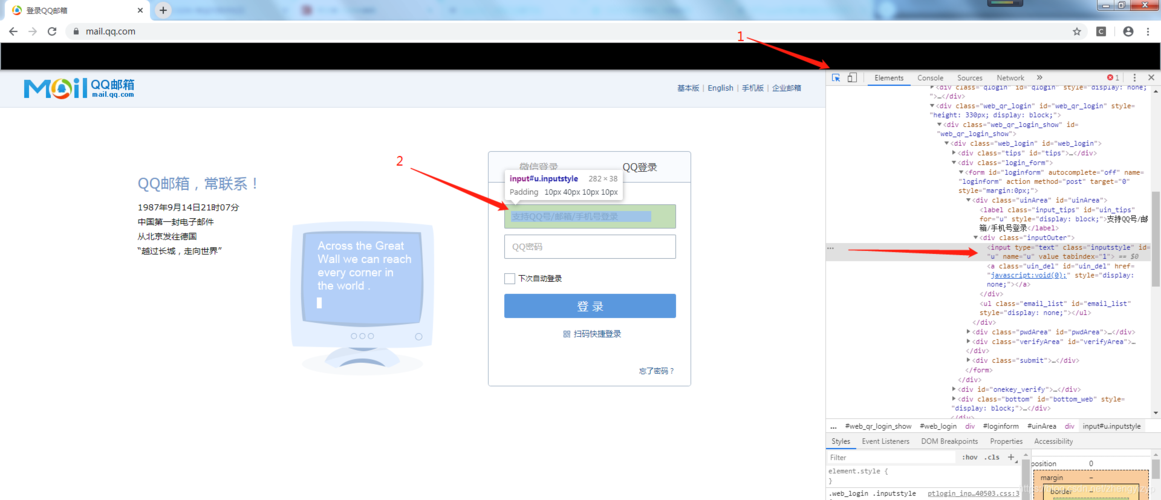1161x500 pixels.
Task: Focus the QQ密码 password field
Action: pos(590,247)
